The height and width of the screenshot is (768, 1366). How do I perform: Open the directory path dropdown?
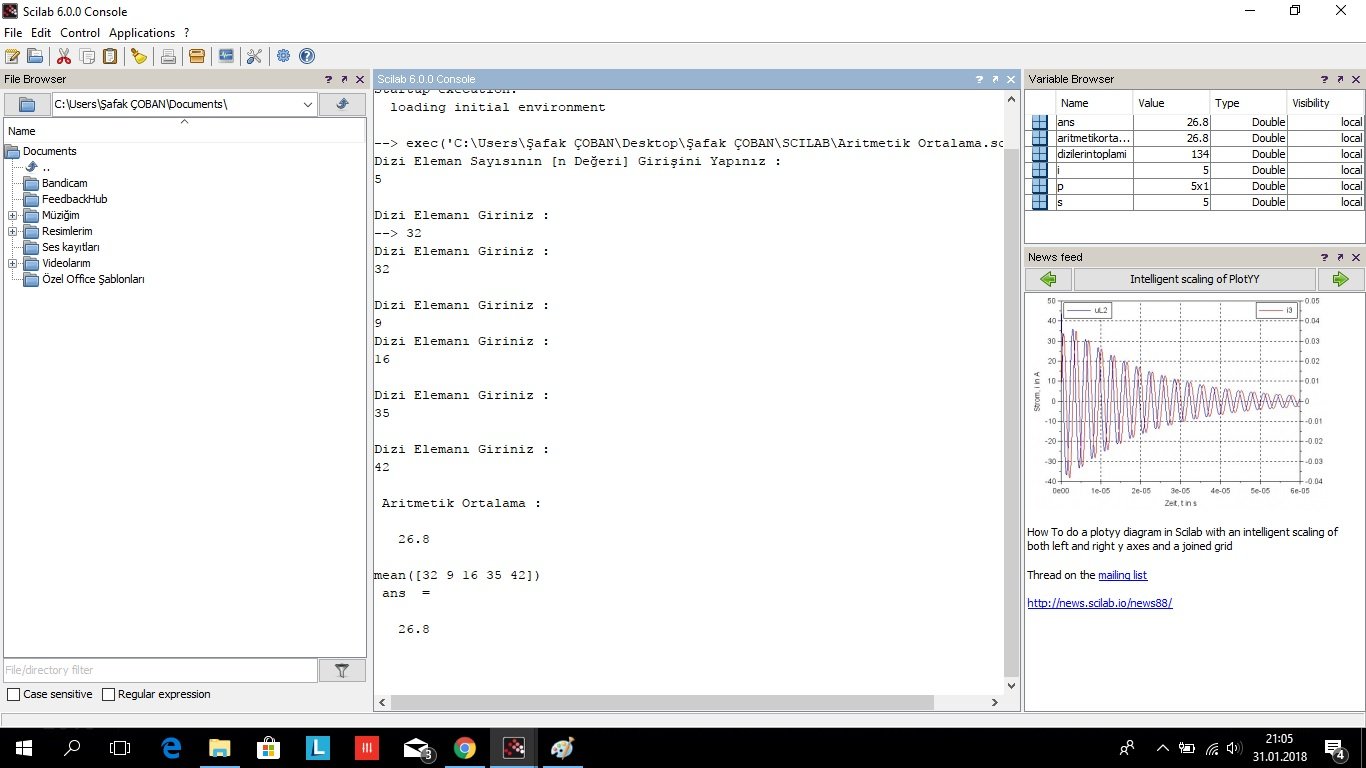click(x=308, y=104)
